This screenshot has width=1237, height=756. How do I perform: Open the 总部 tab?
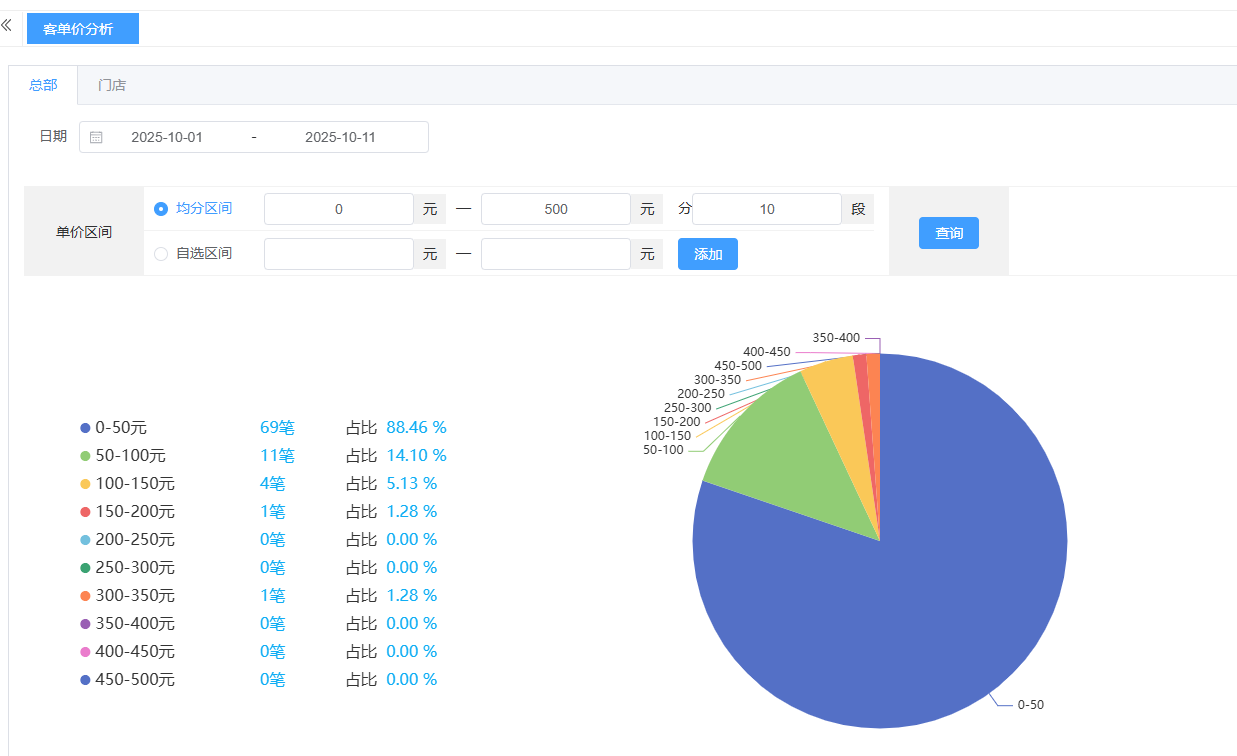43,85
